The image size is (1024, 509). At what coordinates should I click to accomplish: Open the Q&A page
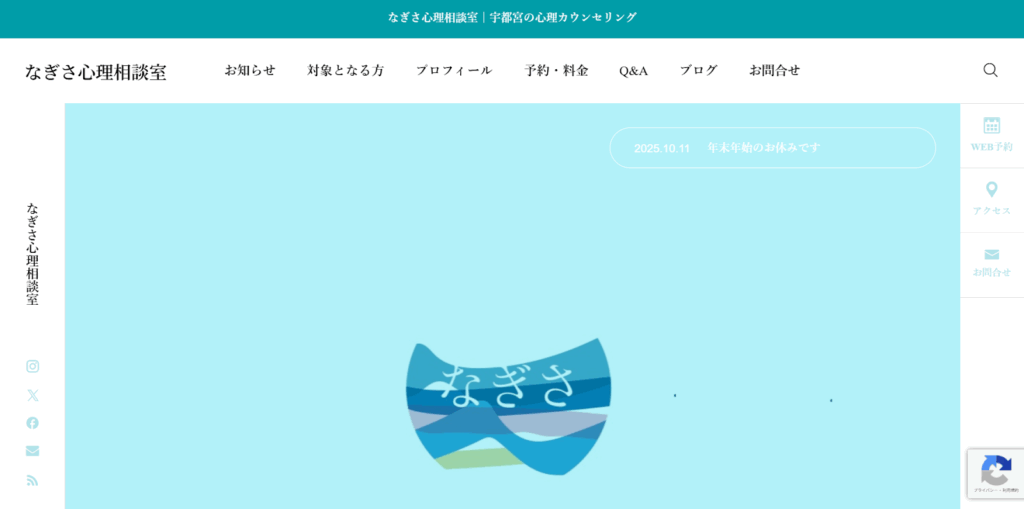coord(633,70)
